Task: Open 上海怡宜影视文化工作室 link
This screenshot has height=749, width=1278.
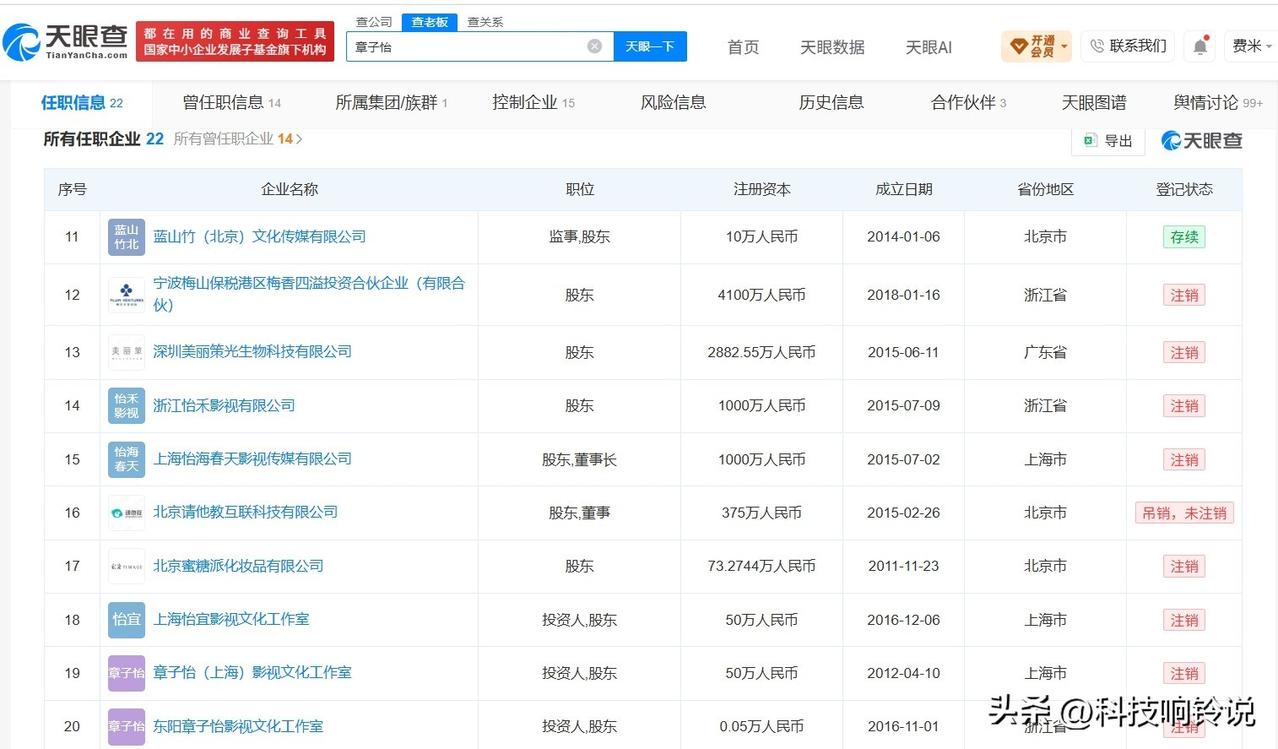Action: (x=231, y=620)
